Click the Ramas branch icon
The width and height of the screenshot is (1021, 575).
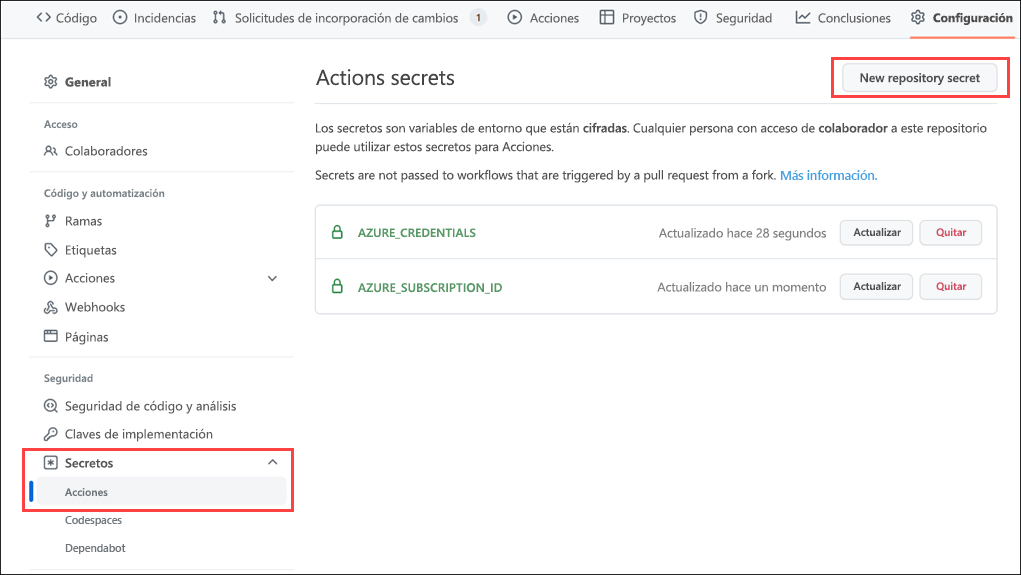pyautogui.click(x=50, y=221)
